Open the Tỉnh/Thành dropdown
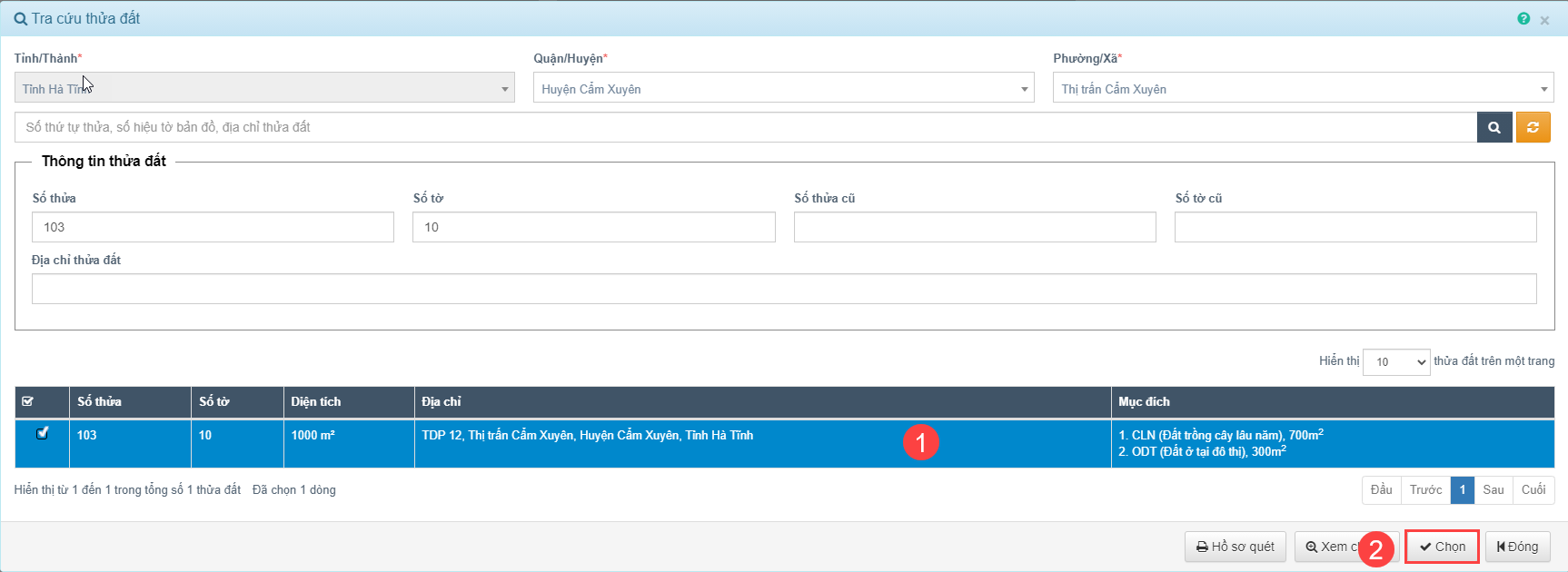 coord(264,89)
